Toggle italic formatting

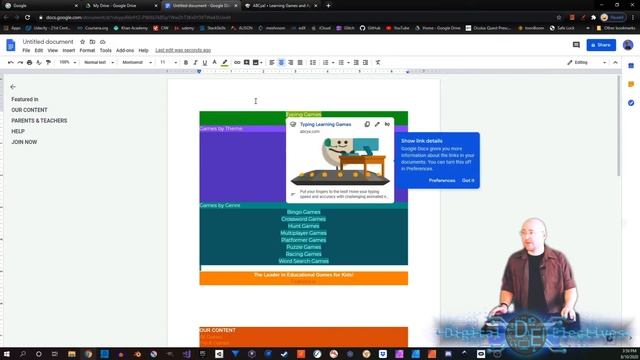pos(195,62)
